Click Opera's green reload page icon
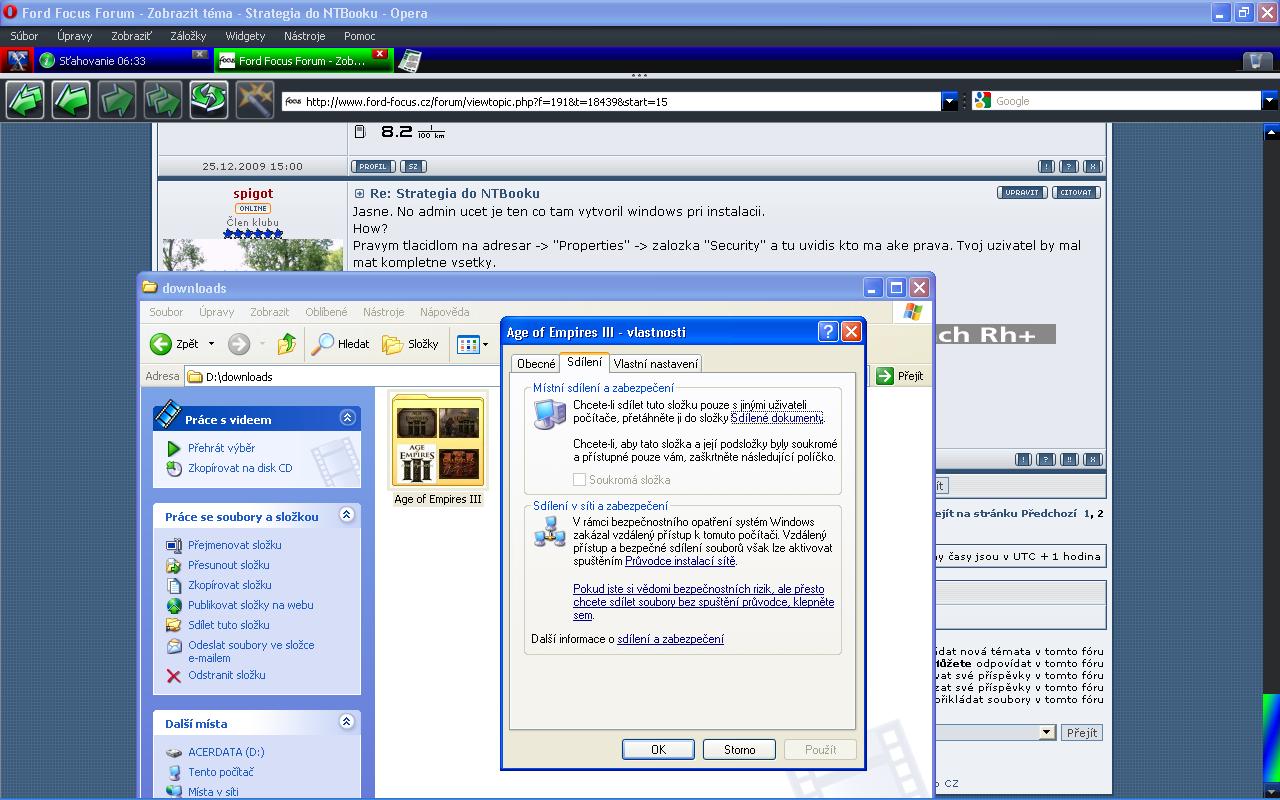The image size is (1280, 800). tap(209, 100)
